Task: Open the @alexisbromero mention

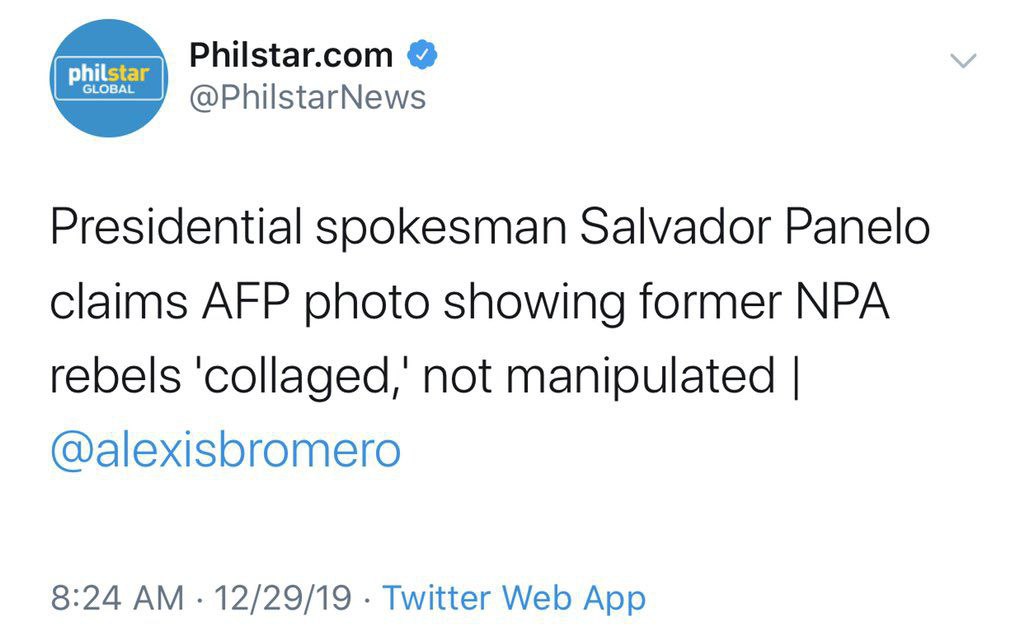Action: click(x=225, y=449)
